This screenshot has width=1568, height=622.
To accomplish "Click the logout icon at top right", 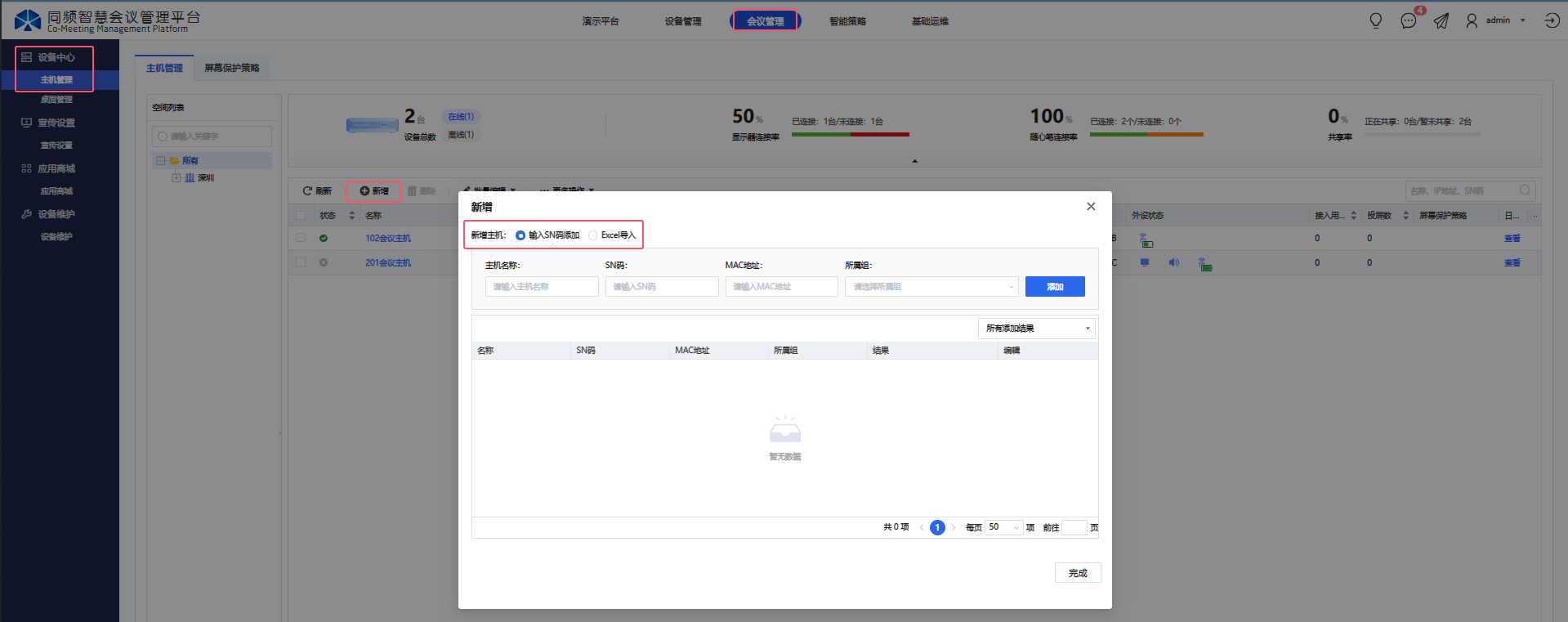I will 1552,20.
